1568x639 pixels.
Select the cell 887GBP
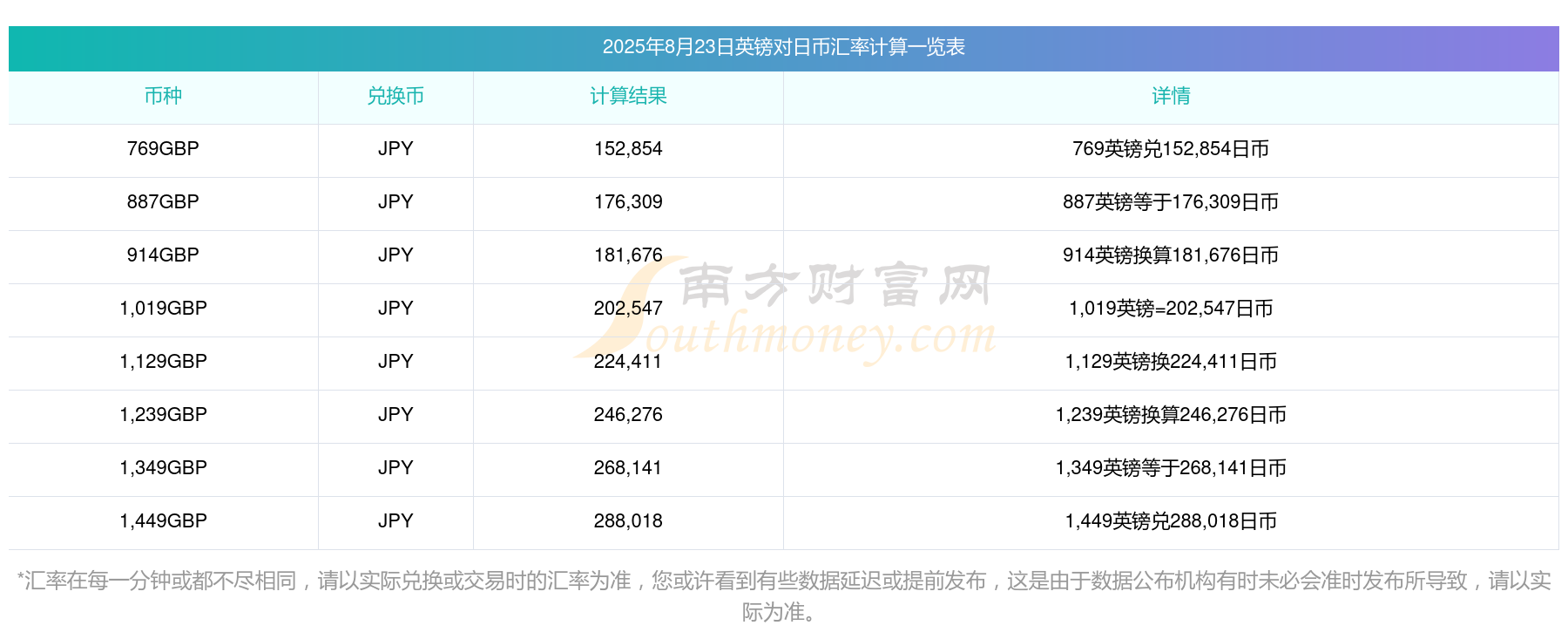(163, 202)
